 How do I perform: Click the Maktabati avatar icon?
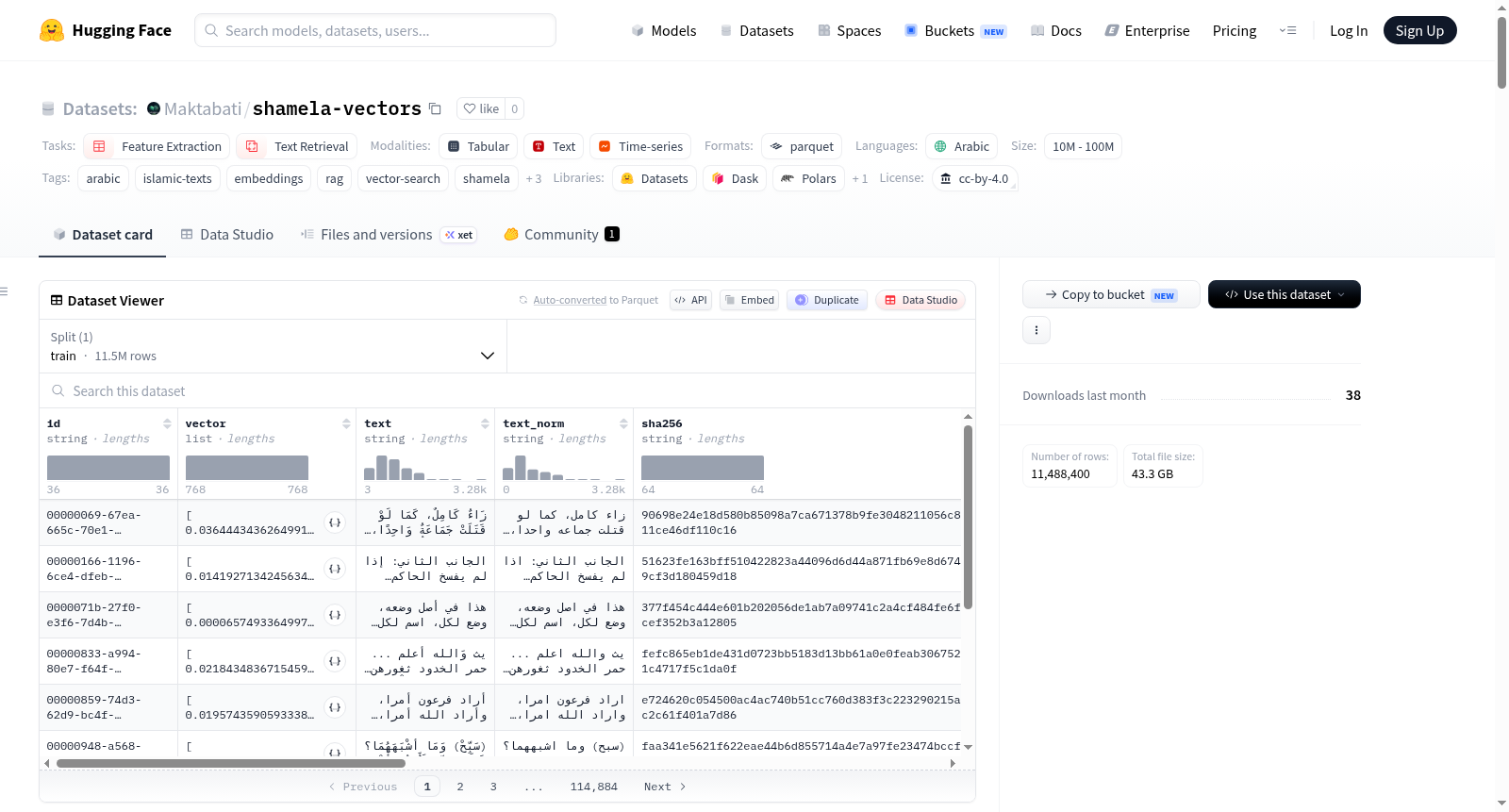click(154, 108)
